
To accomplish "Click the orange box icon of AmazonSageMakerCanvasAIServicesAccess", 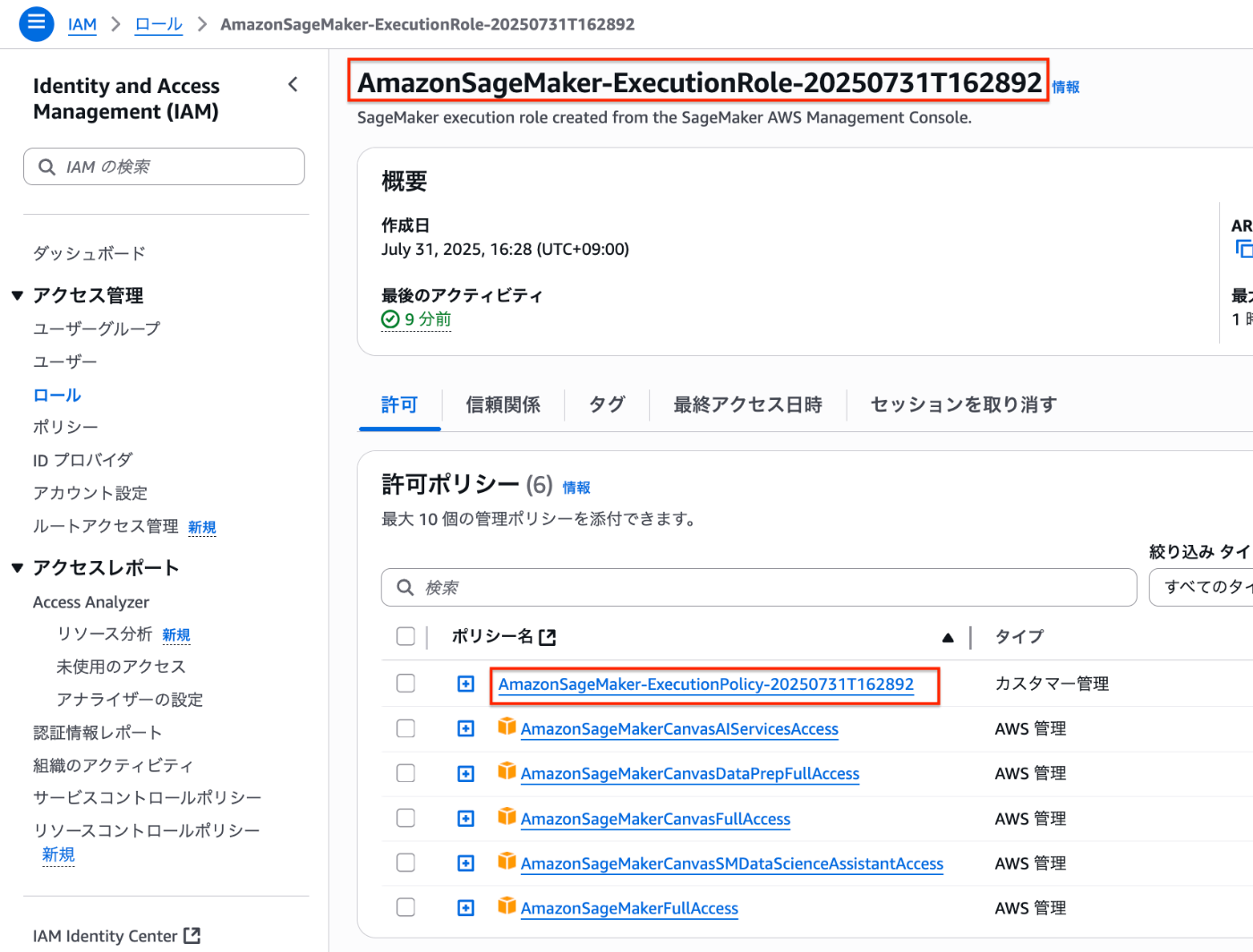I will pyautogui.click(x=507, y=727).
